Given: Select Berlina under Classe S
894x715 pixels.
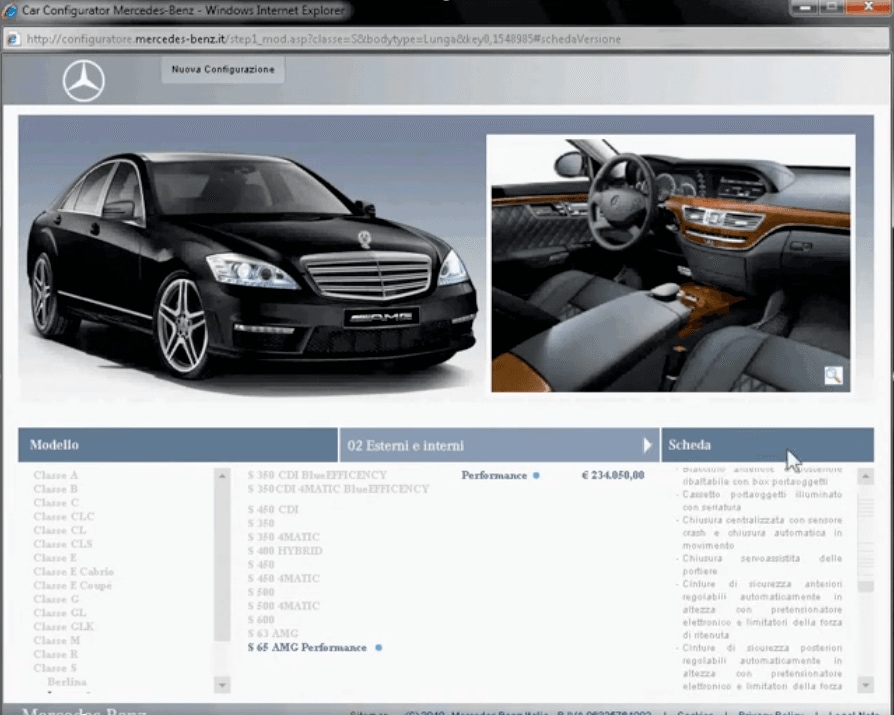Looking at the screenshot, I should coord(67,682).
